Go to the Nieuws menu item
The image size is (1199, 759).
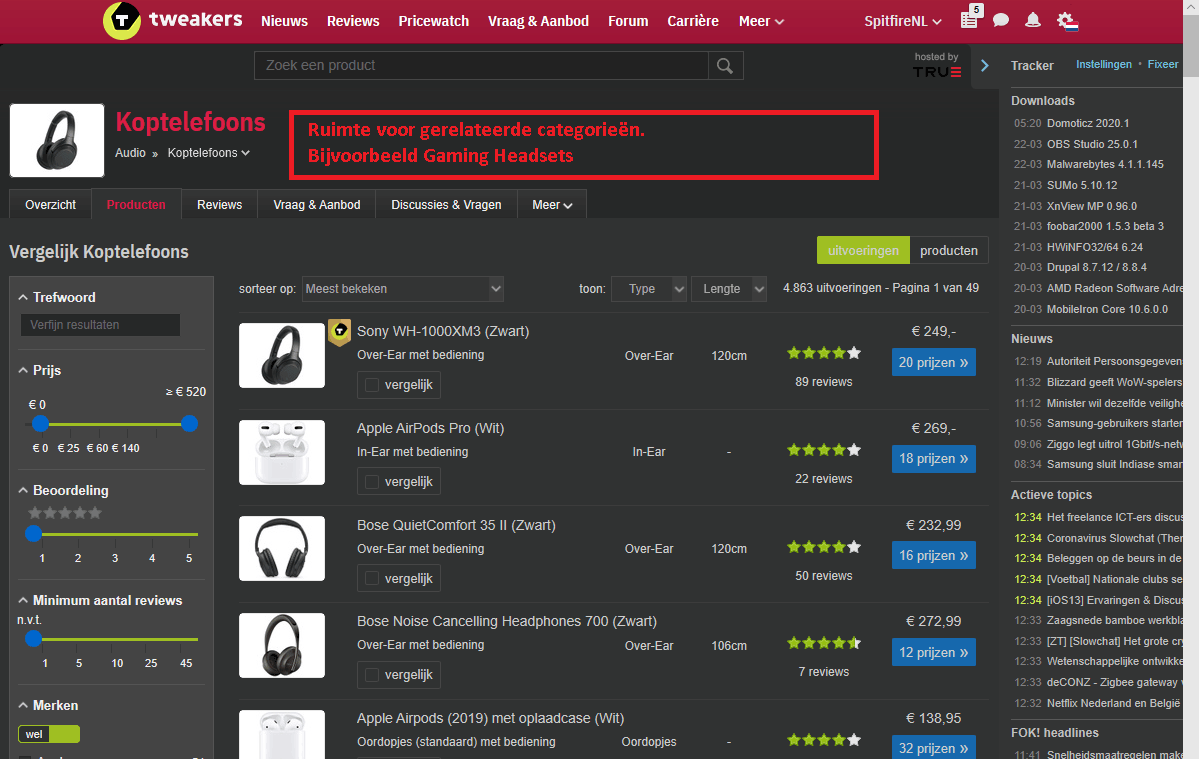pos(284,21)
